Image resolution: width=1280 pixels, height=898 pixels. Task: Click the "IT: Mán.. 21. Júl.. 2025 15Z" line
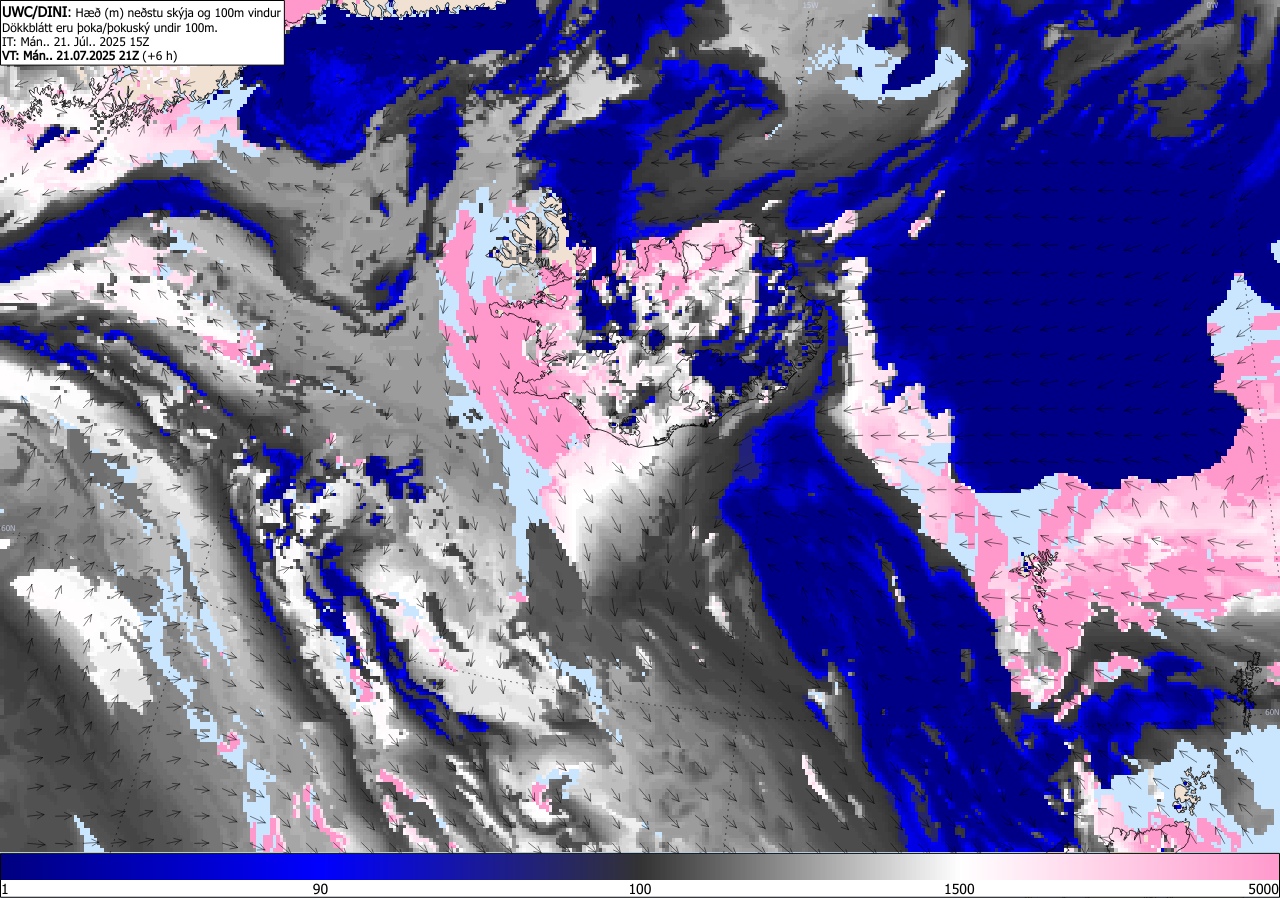tap(76, 41)
